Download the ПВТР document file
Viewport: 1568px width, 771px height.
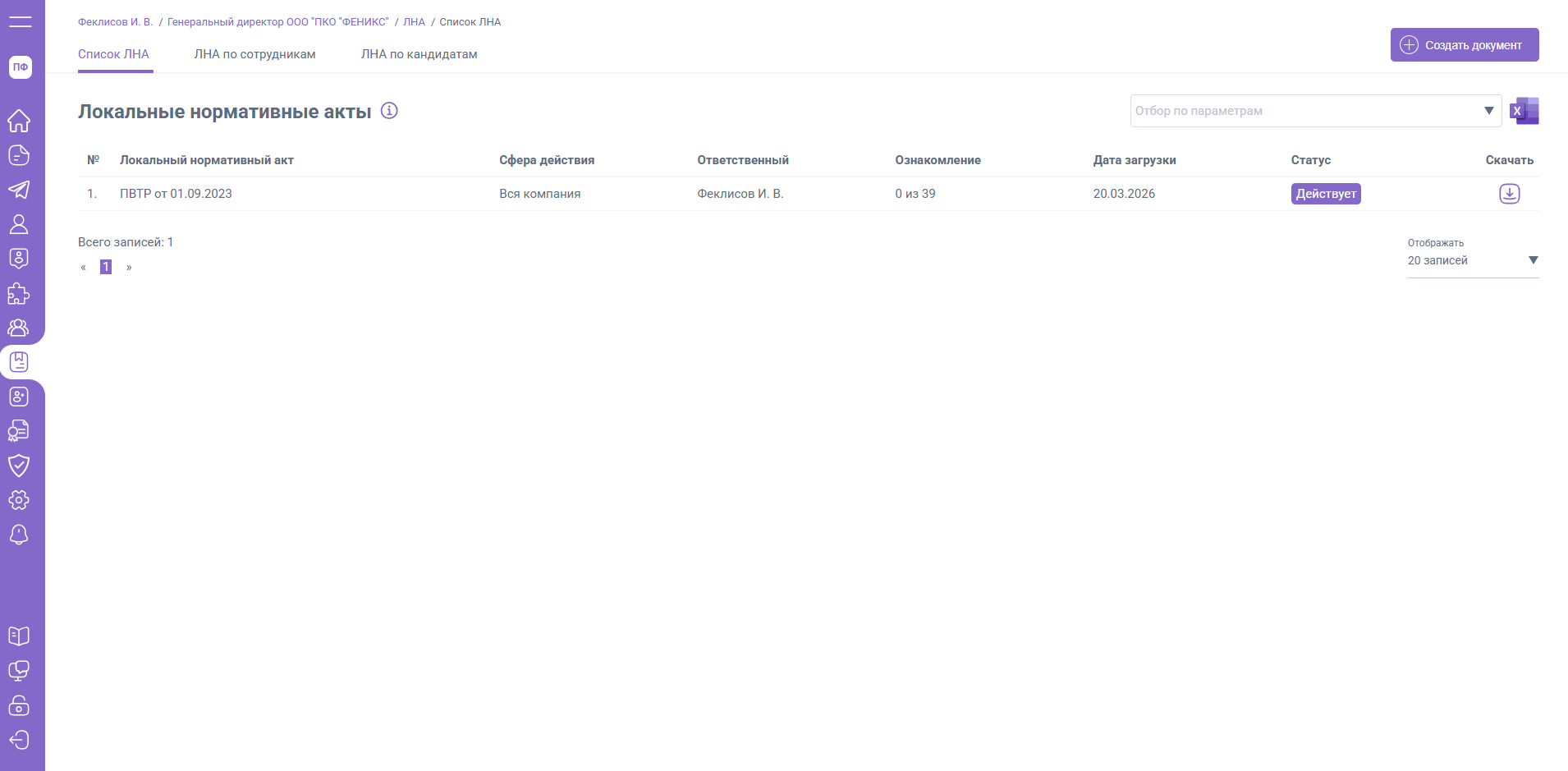click(1509, 194)
